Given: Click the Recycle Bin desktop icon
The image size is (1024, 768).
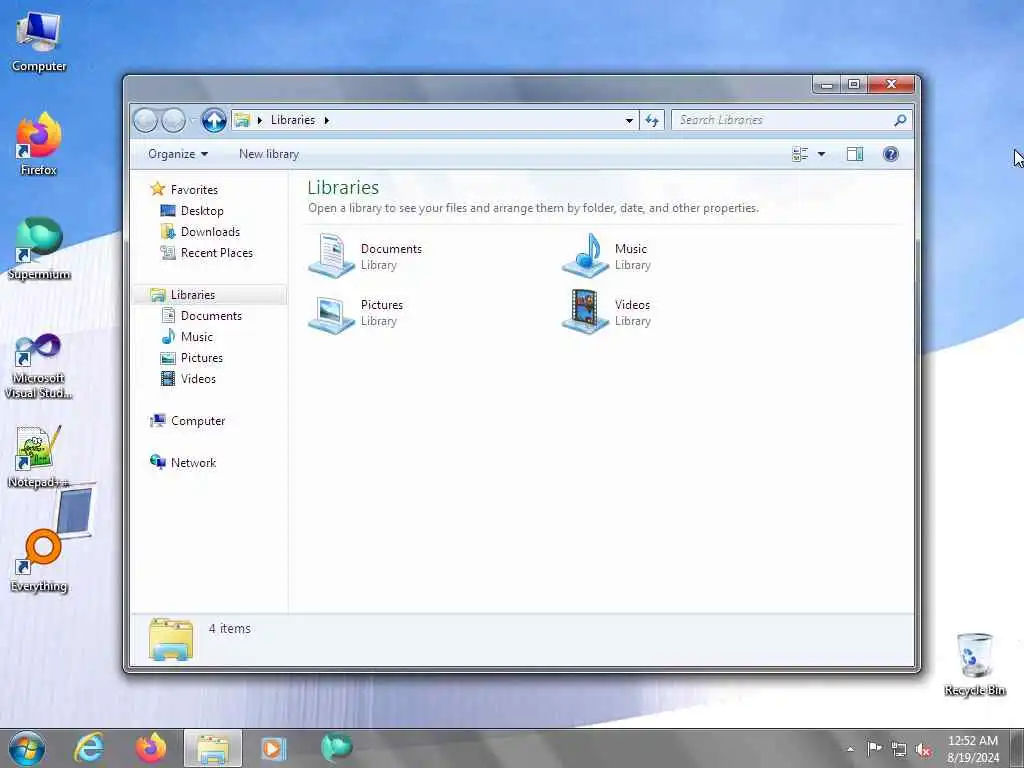Looking at the screenshot, I should [974, 665].
